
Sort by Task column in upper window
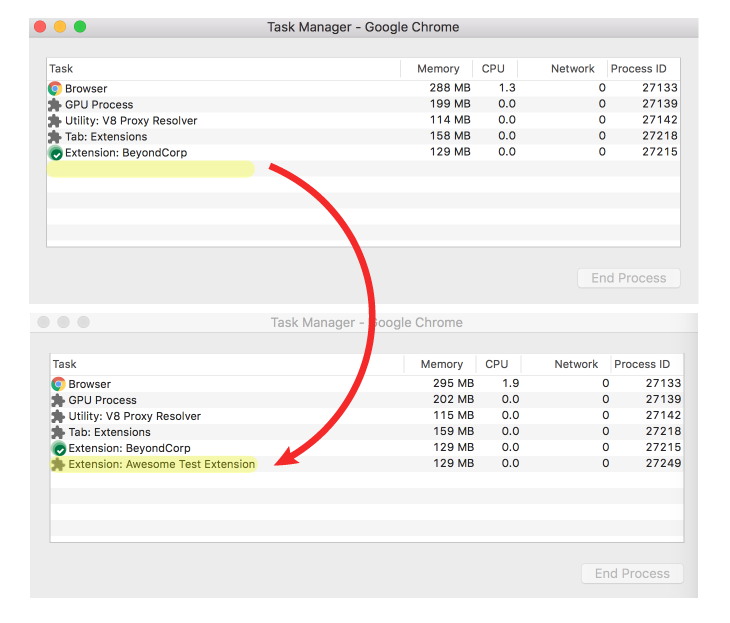tap(223, 69)
